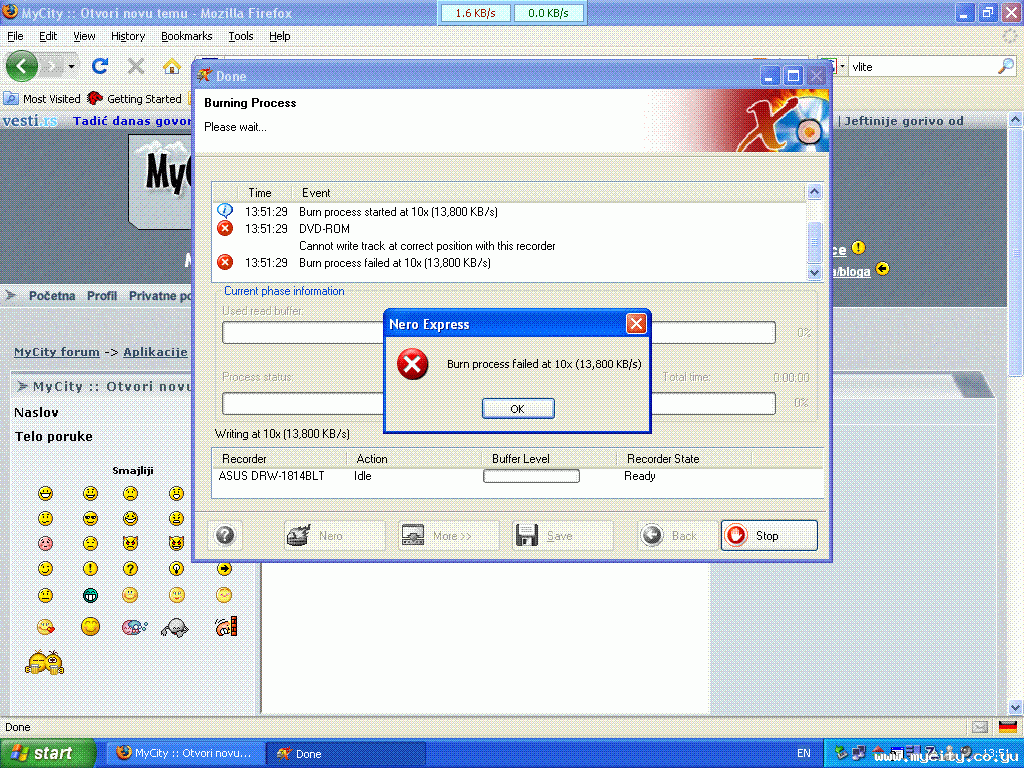Click OK in the Nero Express error dialog
1024x768 pixels.
(x=518, y=409)
